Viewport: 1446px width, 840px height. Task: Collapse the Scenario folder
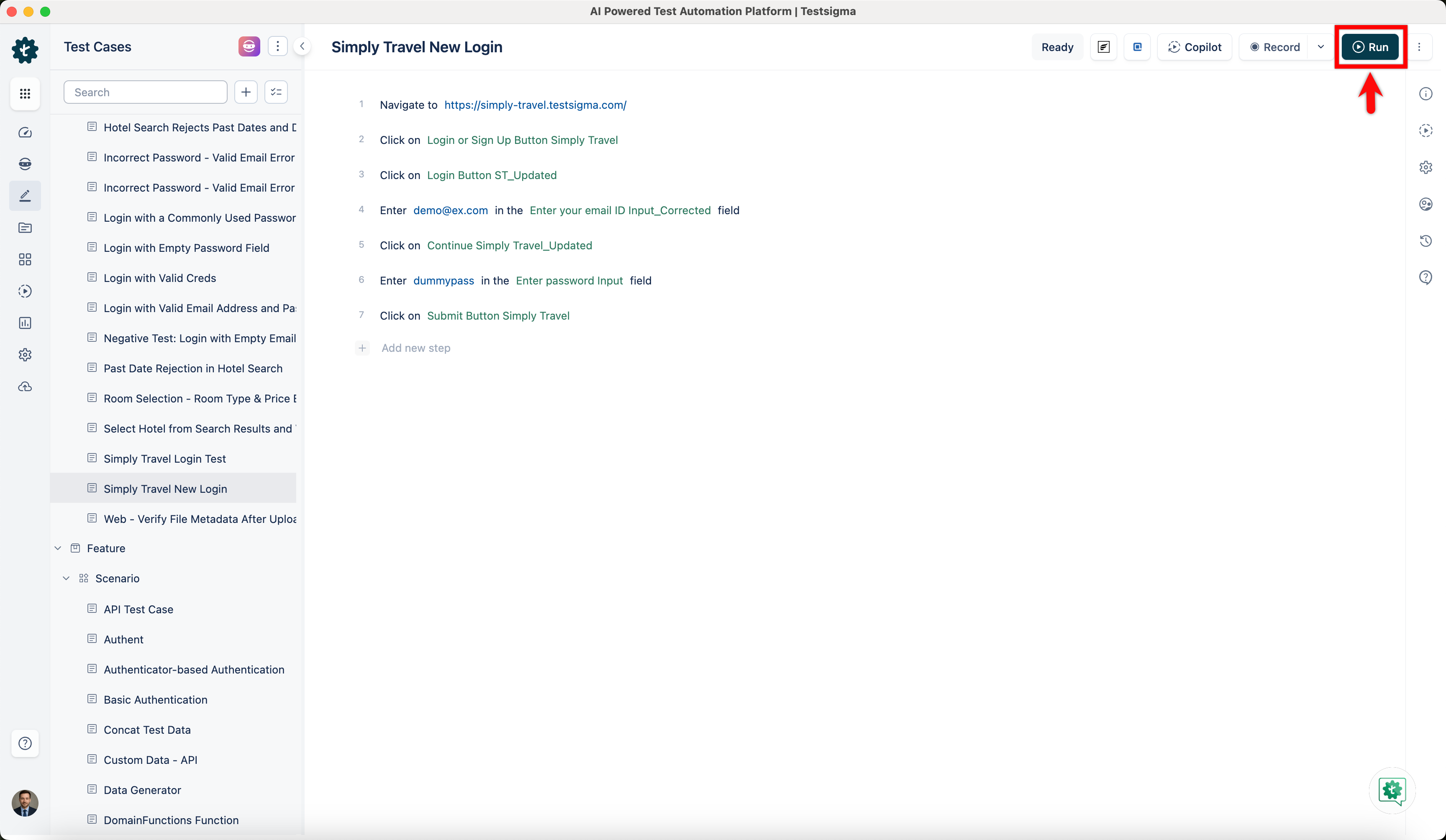66,579
